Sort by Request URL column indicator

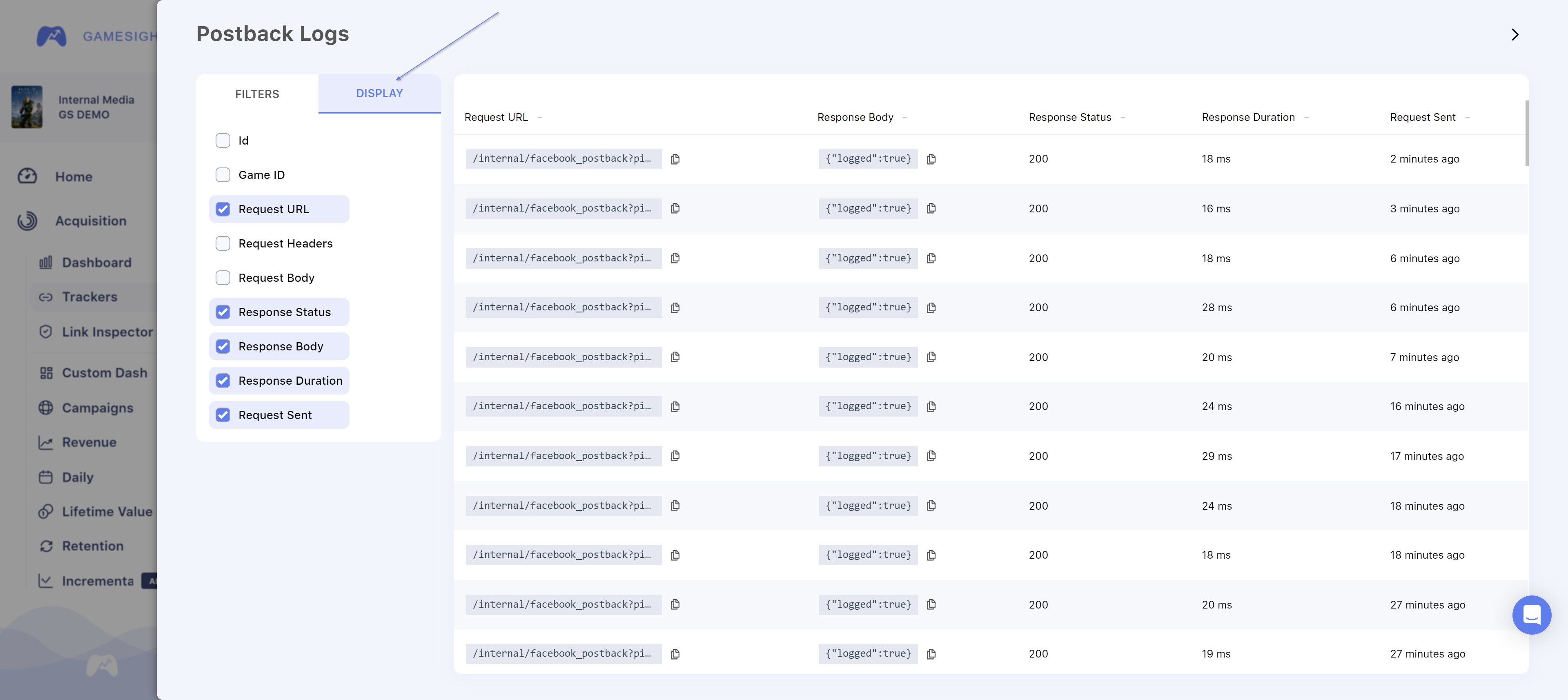pyautogui.click(x=540, y=118)
